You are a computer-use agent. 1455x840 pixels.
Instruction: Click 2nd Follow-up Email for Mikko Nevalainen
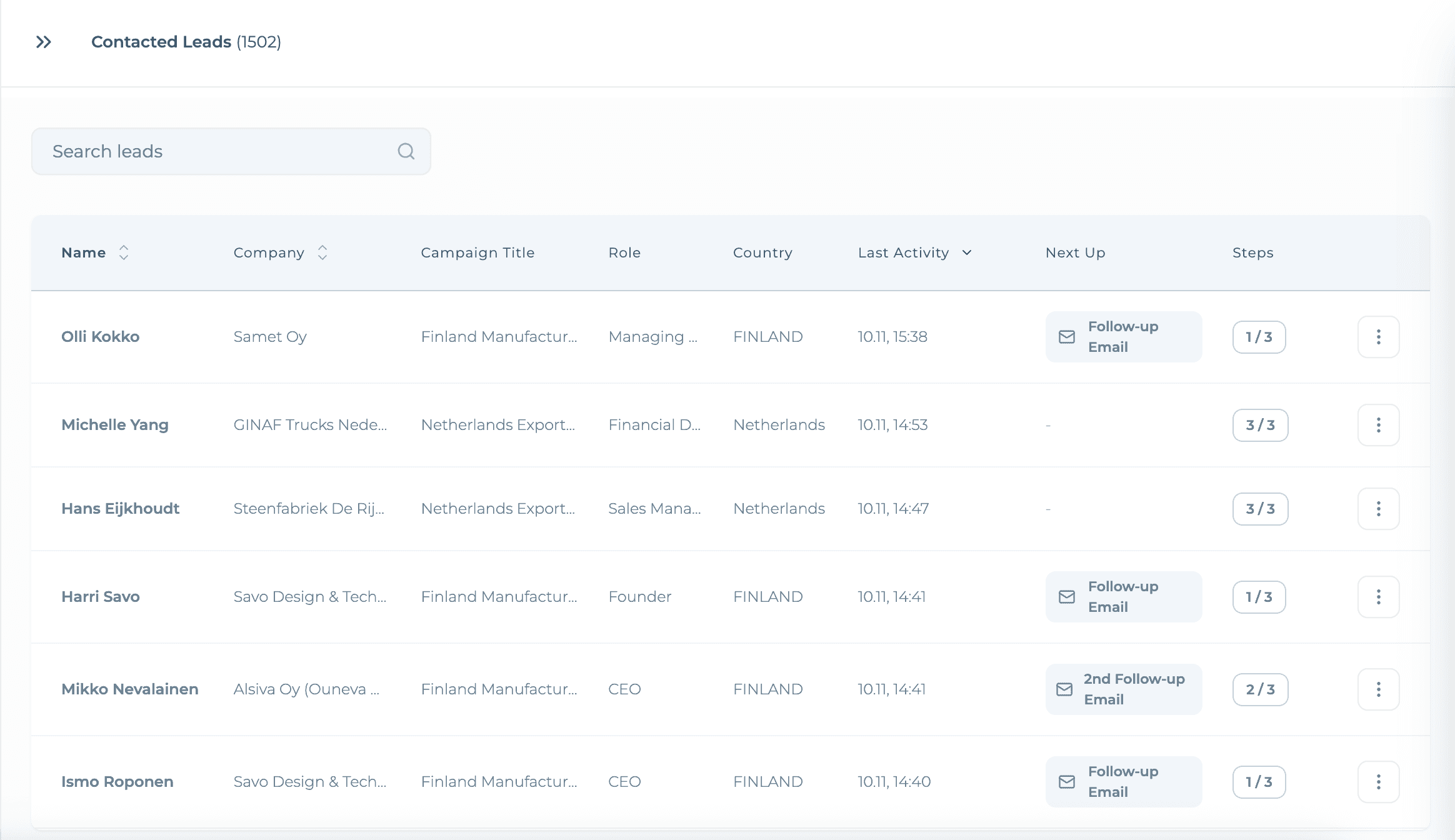[x=1124, y=689]
